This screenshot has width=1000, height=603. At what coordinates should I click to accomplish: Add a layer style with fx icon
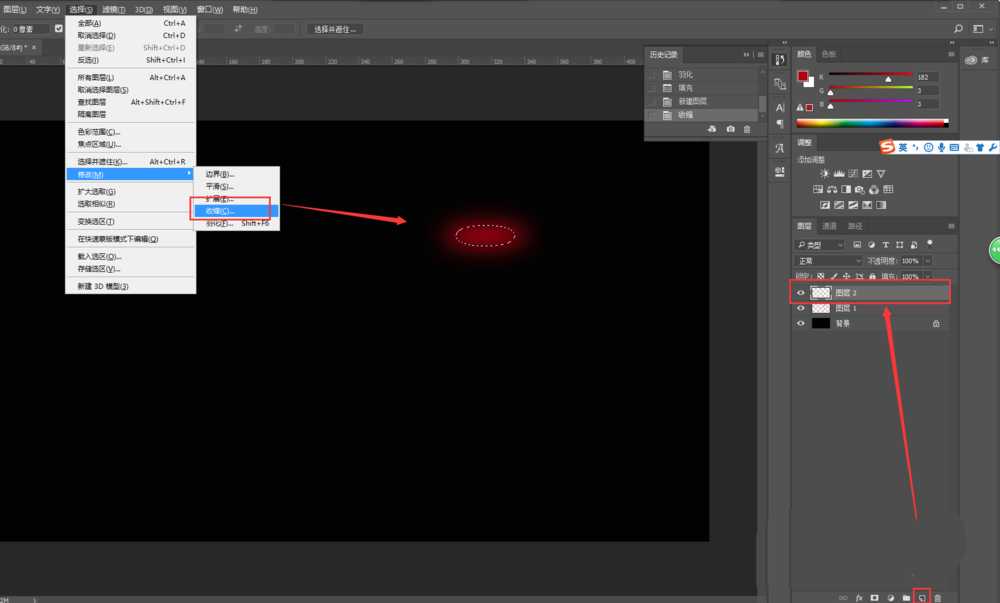click(858, 597)
